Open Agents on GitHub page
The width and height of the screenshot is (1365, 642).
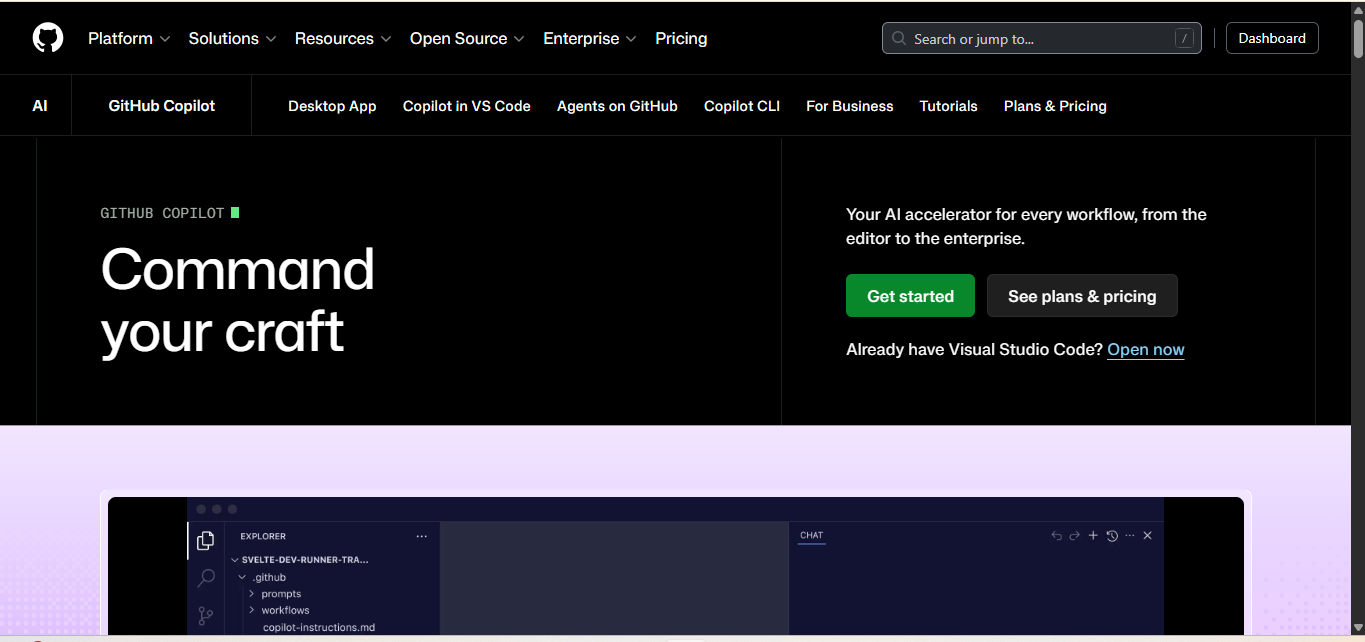[x=617, y=106]
